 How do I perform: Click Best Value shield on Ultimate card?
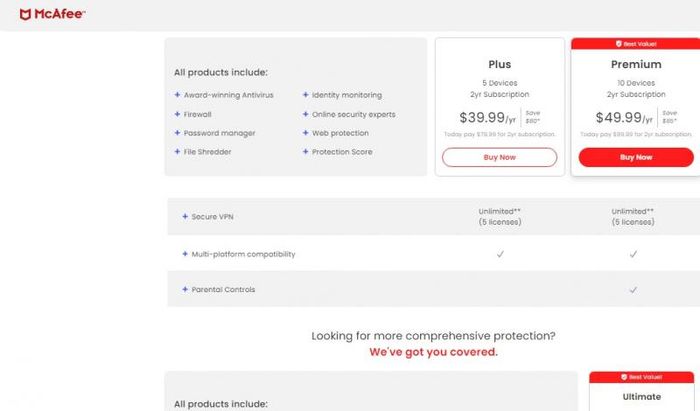[624, 377]
